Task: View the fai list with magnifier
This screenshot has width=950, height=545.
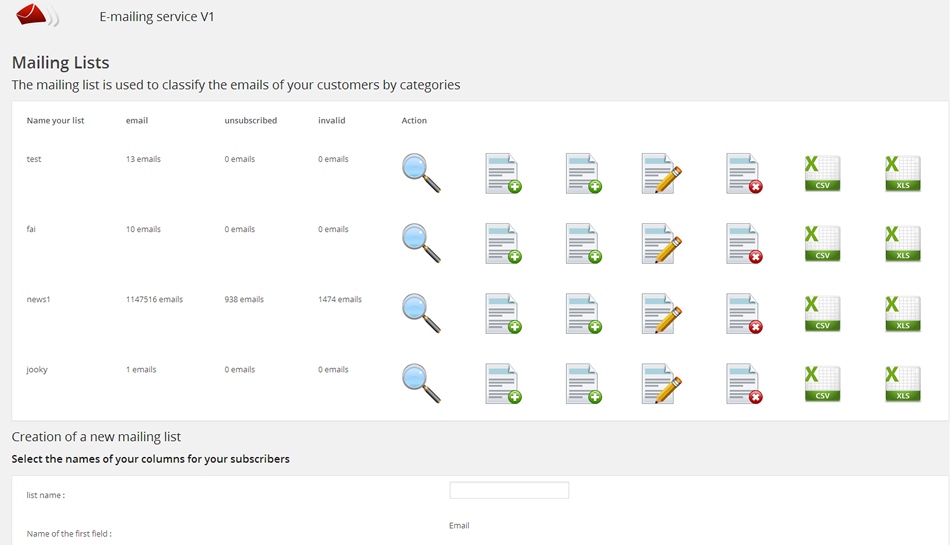Action: click(x=421, y=243)
